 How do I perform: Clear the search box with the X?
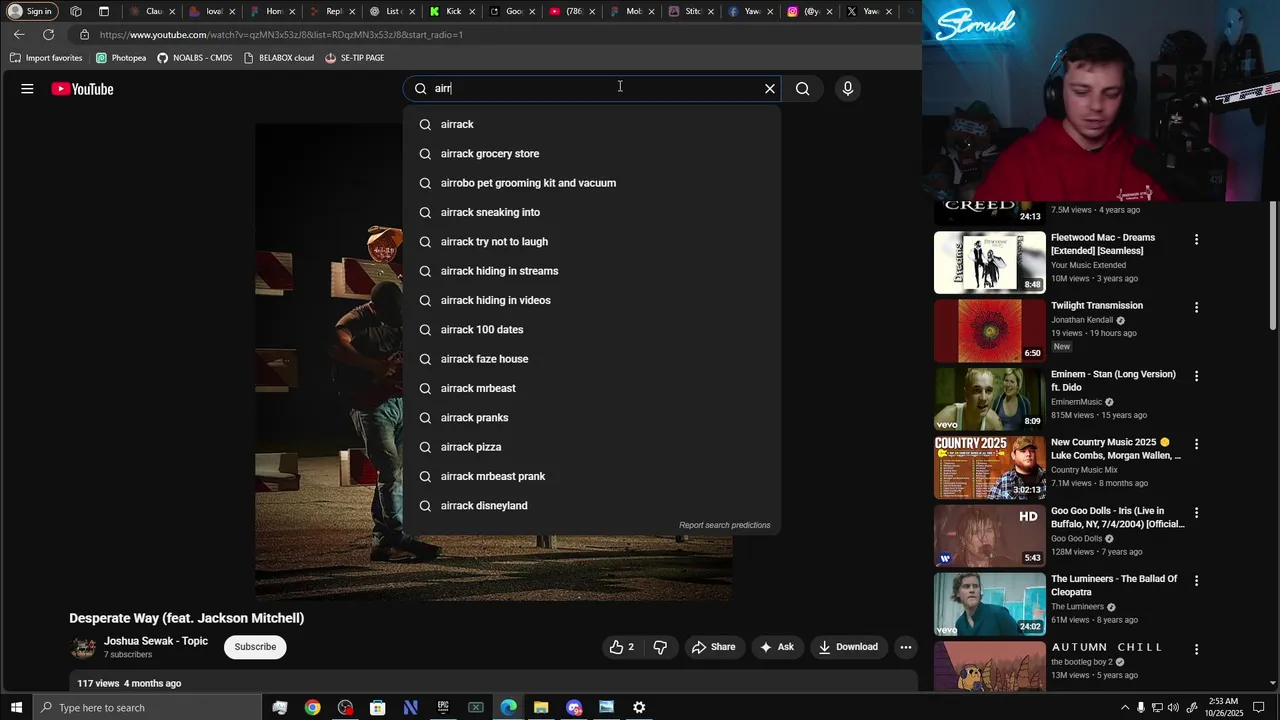[x=770, y=89]
